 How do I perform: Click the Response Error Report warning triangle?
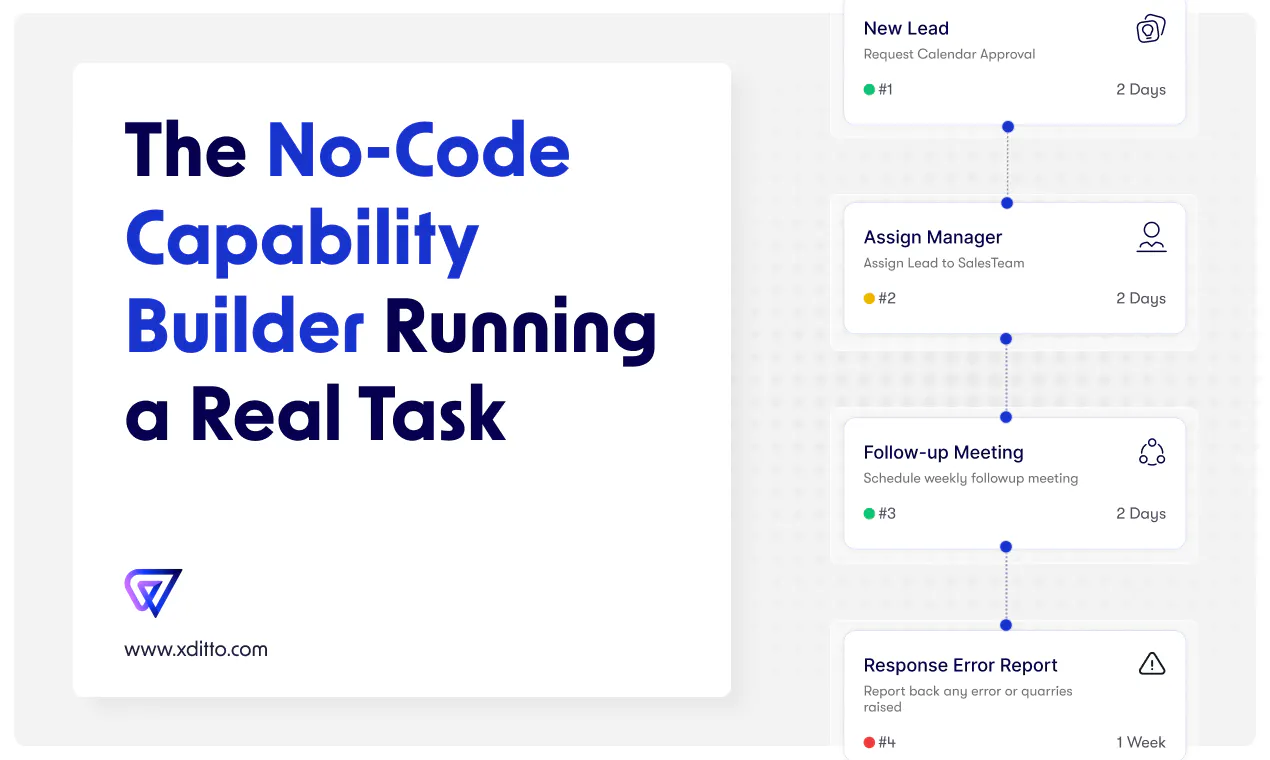(1152, 663)
